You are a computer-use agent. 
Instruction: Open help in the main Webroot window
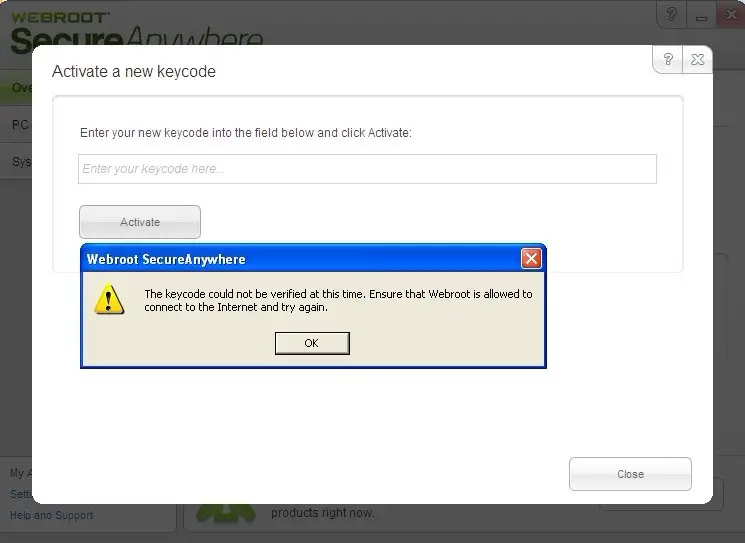[671, 14]
